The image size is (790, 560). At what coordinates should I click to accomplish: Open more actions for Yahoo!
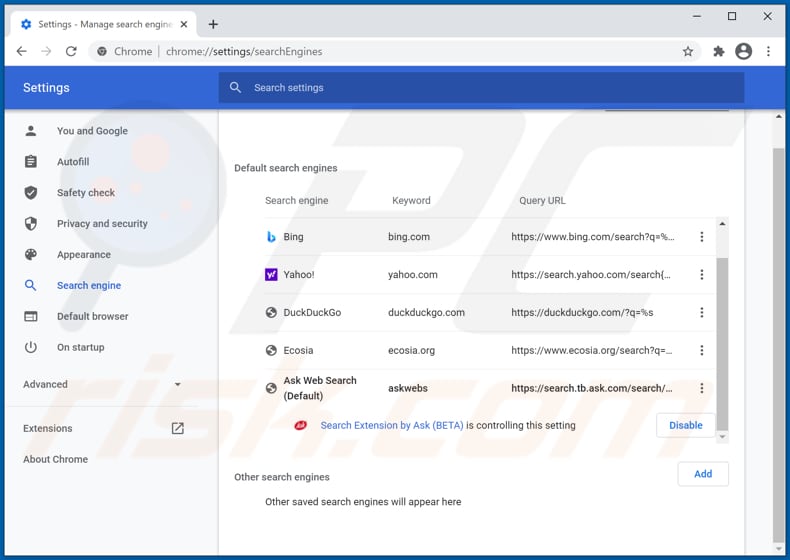[x=702, y=275]
